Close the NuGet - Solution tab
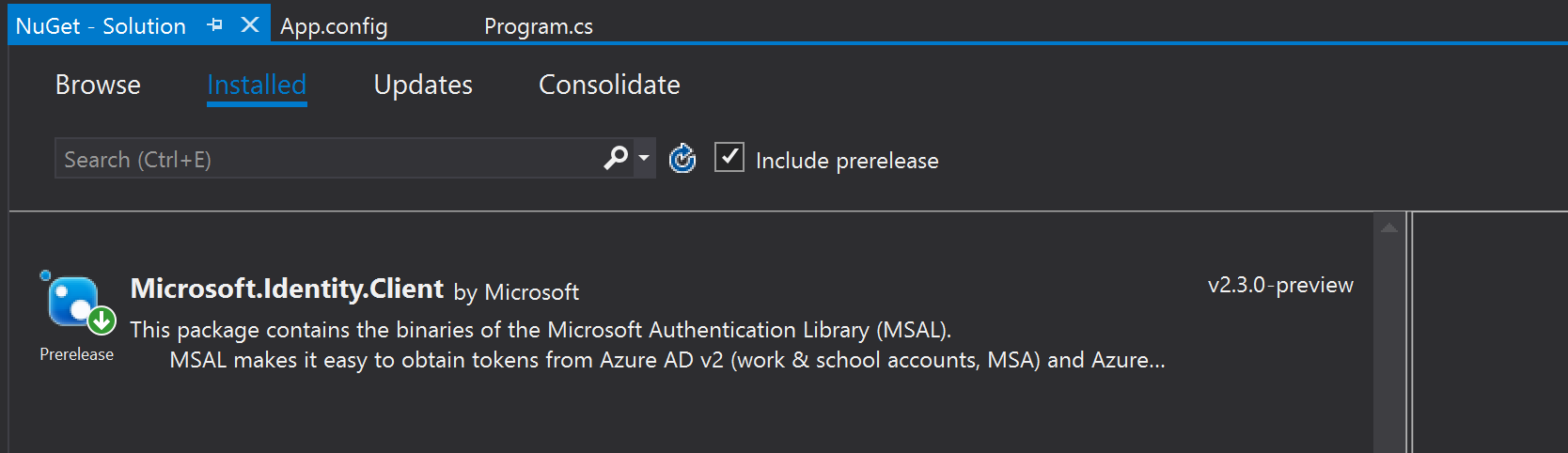 [x=249, y=25]
